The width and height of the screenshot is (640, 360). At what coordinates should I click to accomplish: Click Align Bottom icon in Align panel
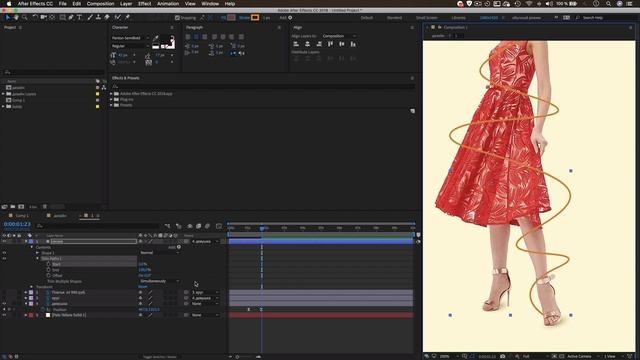(353, 44)
